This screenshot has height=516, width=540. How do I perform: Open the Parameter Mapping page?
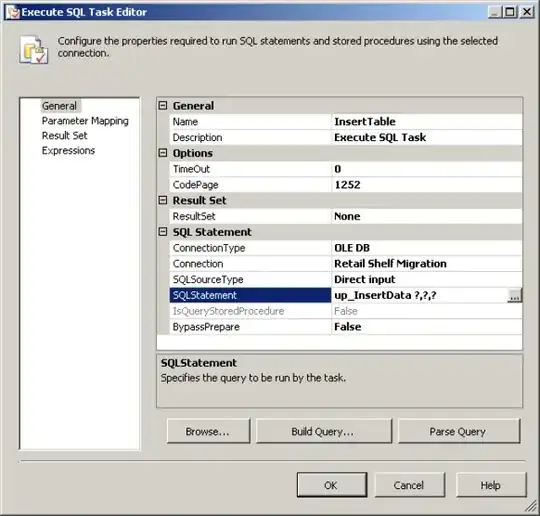(85, 121)
